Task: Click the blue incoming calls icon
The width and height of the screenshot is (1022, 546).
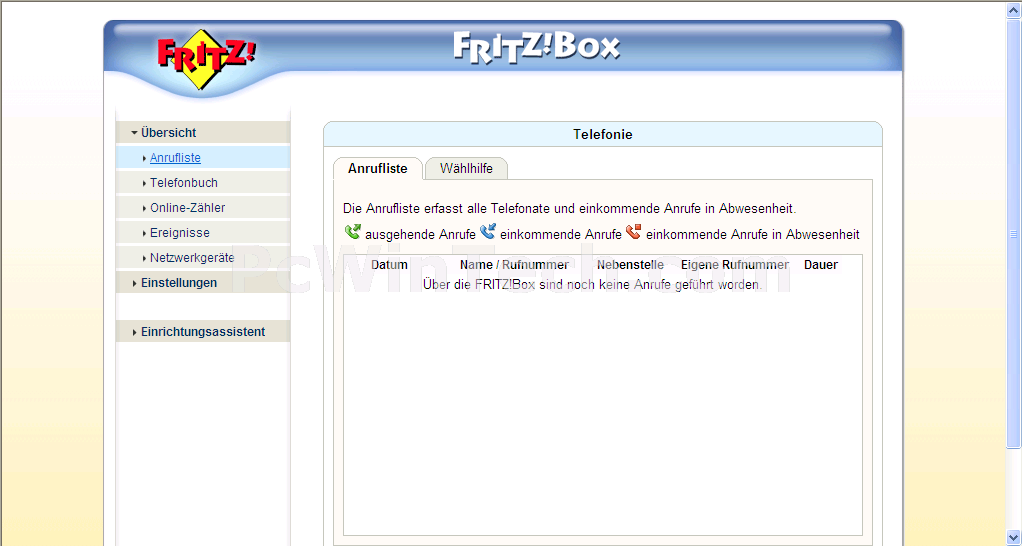Action: coord(488,231)
